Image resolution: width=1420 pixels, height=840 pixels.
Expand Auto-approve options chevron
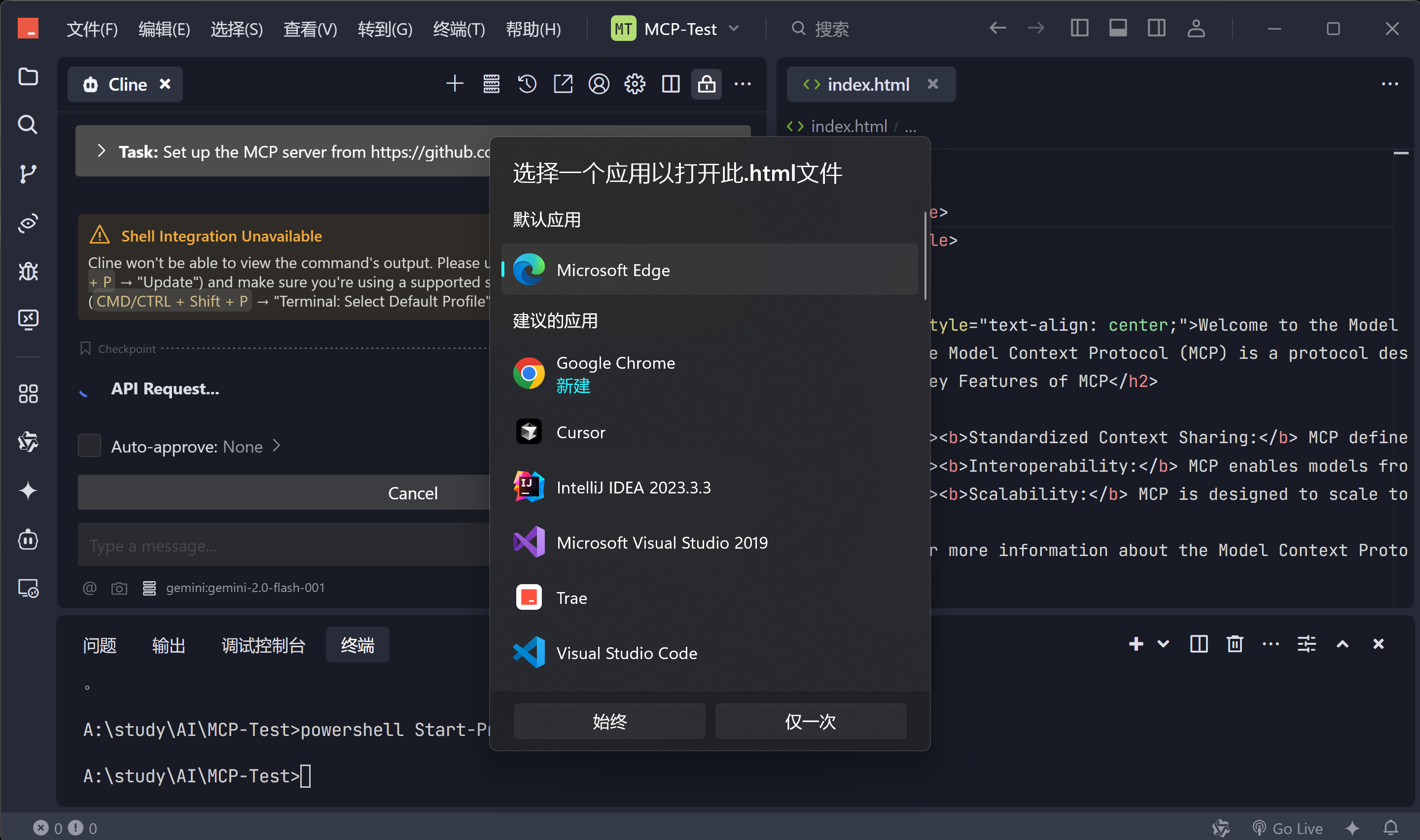tap(277, 446)
